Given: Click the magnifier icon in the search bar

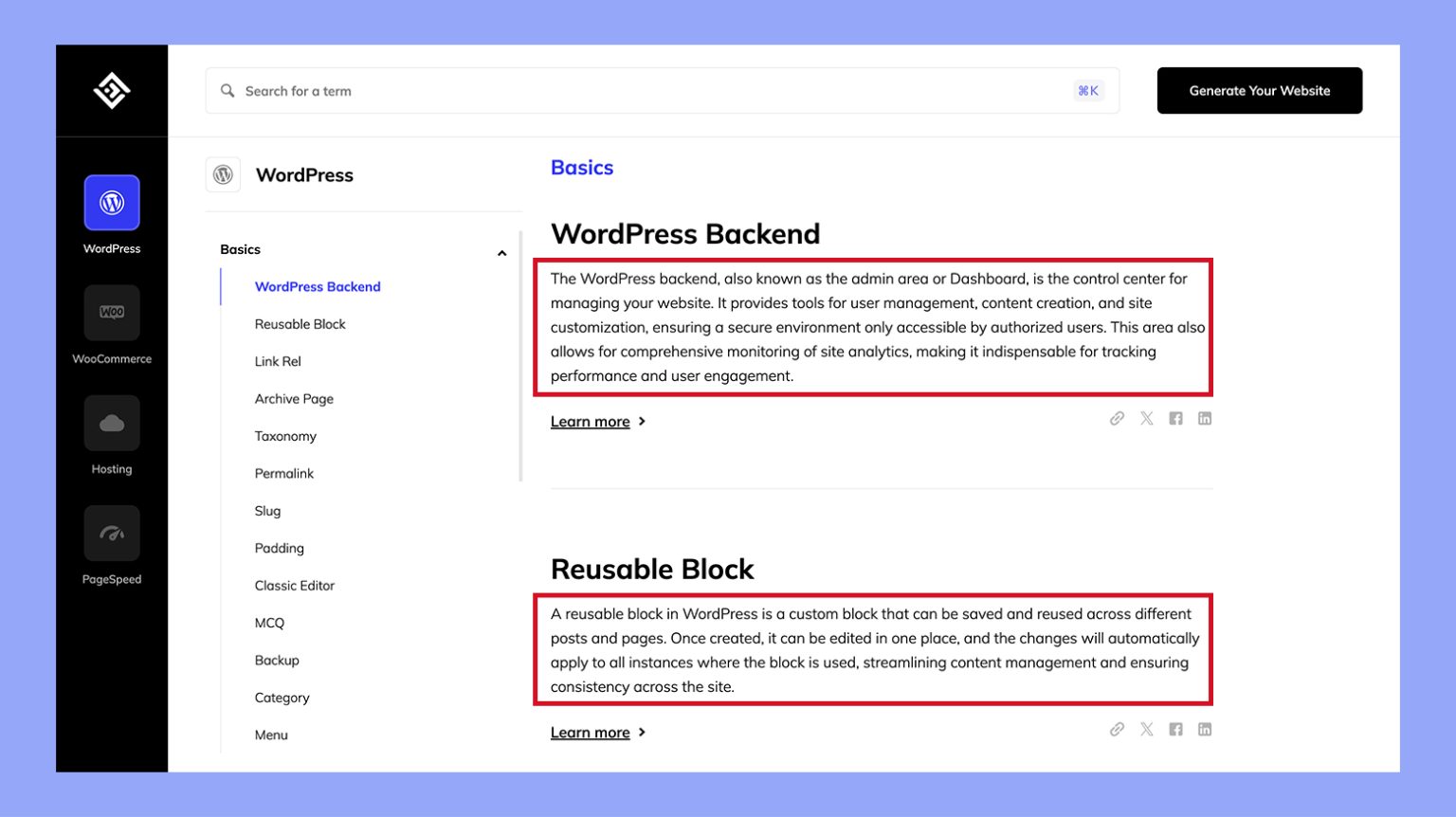Looking at the screenshot, I should (x=227, y=90).
